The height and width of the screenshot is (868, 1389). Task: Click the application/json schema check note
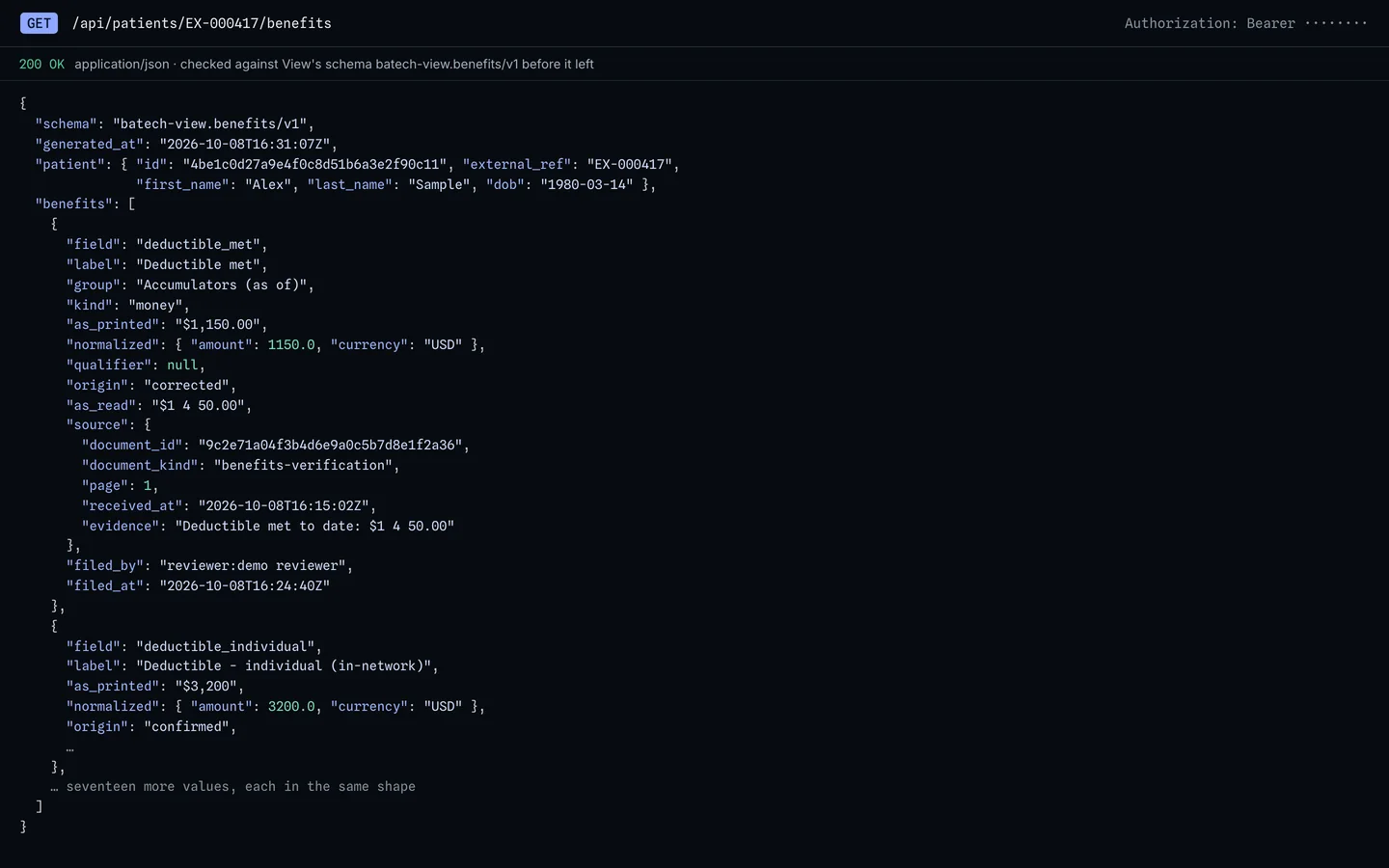334,64
